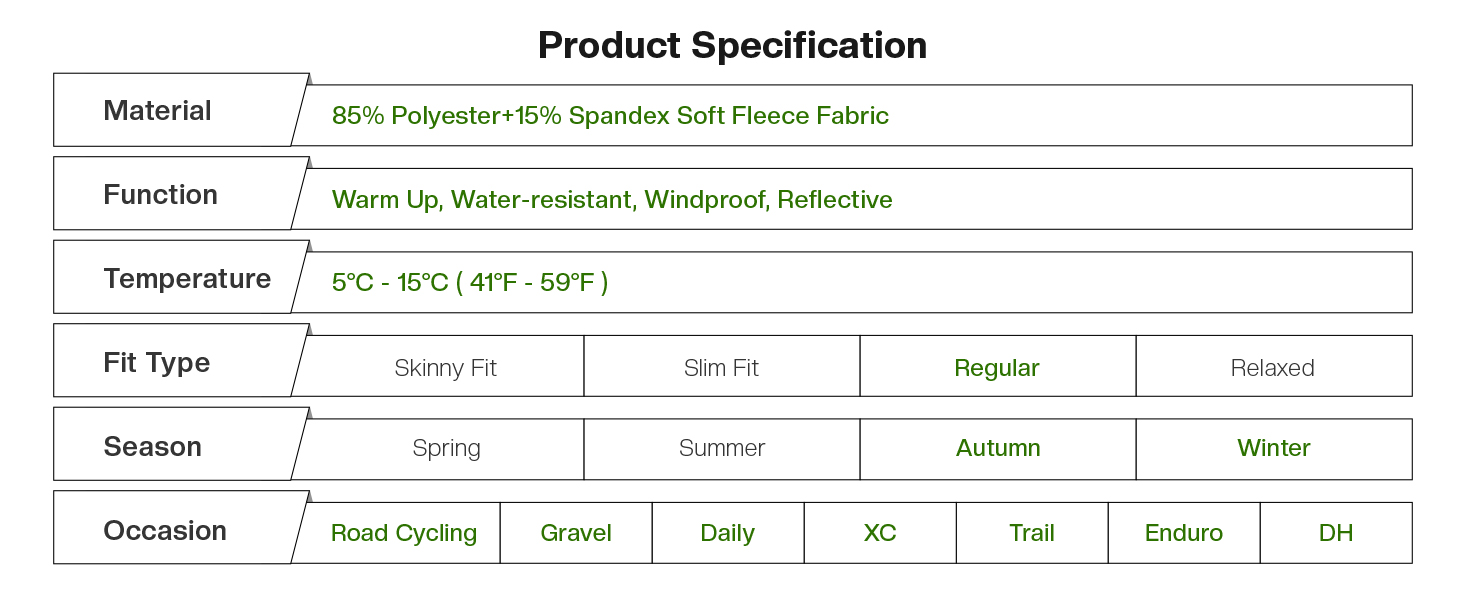Select the Enduro occasion cell
The height and width of the screenshot is (600, 1464).
[1183, 533]
